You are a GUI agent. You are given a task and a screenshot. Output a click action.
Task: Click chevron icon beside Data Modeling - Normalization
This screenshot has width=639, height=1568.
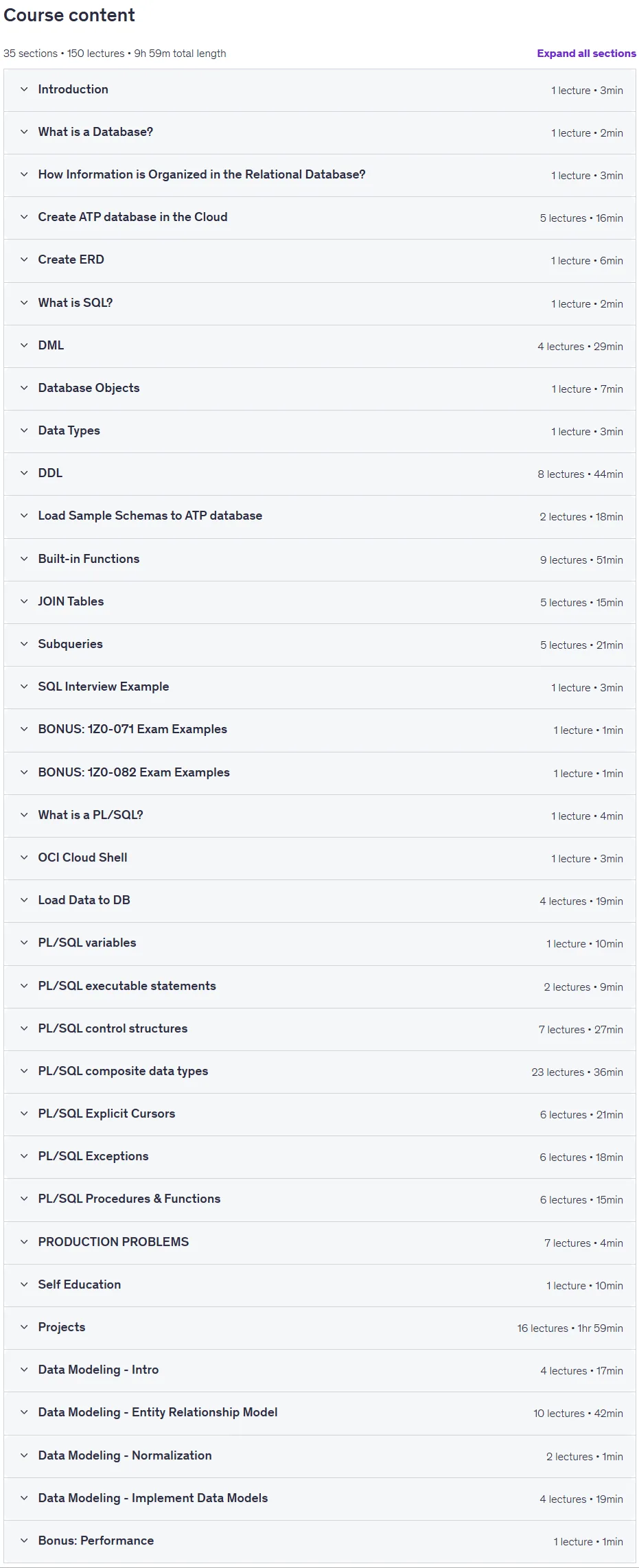(x=24, y=1455)
